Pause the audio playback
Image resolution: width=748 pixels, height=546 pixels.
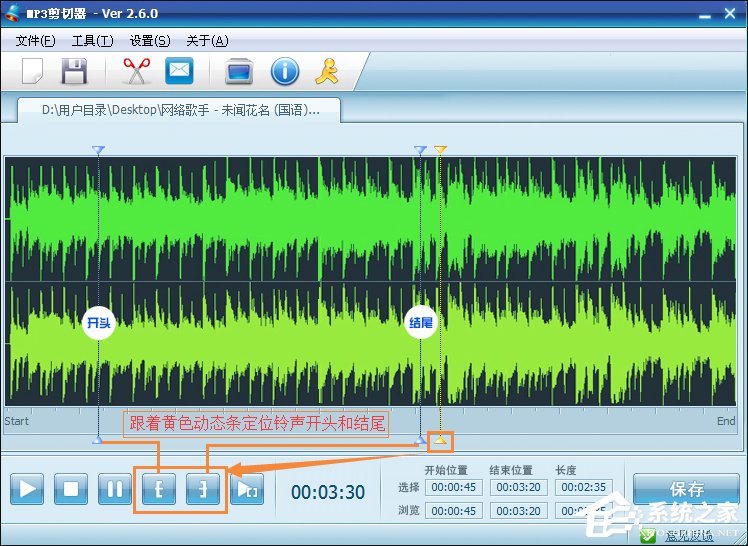point(115,490)
